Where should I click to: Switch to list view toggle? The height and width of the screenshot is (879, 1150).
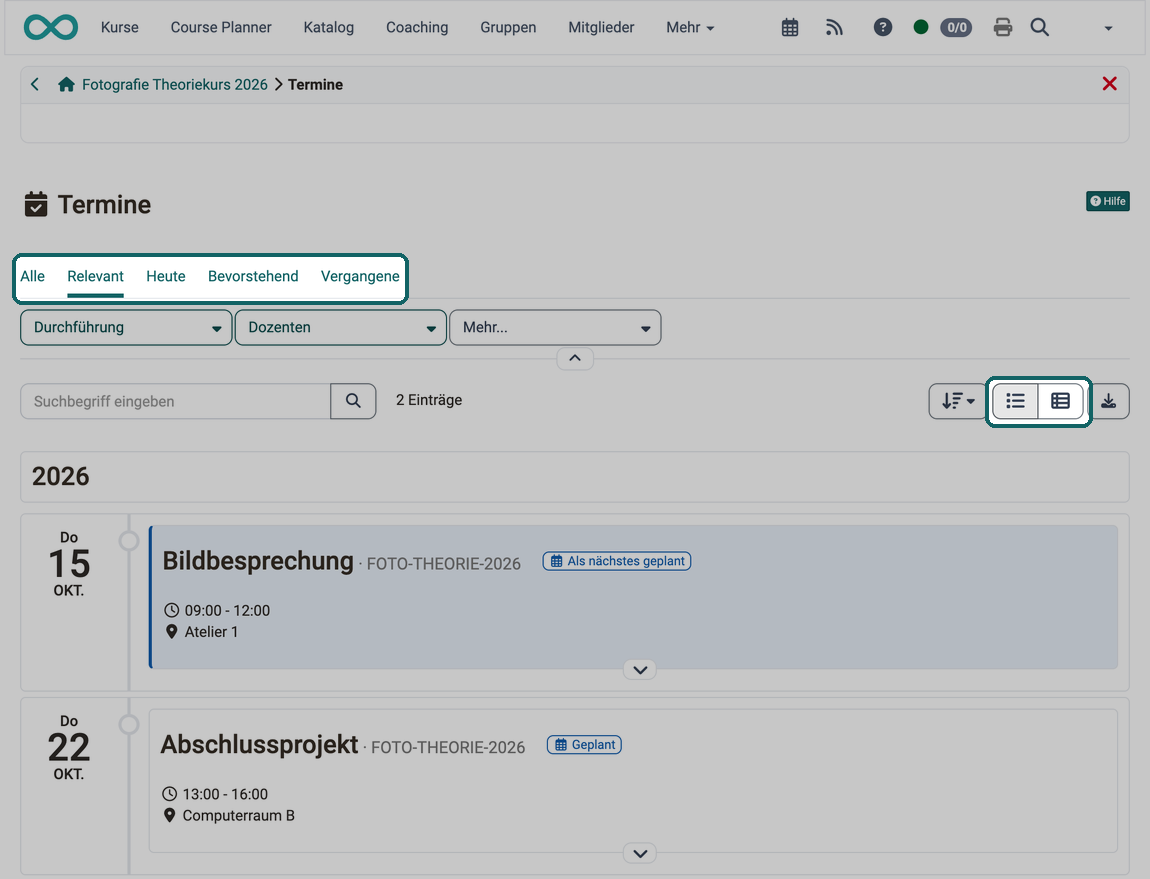pos(1016,401)
